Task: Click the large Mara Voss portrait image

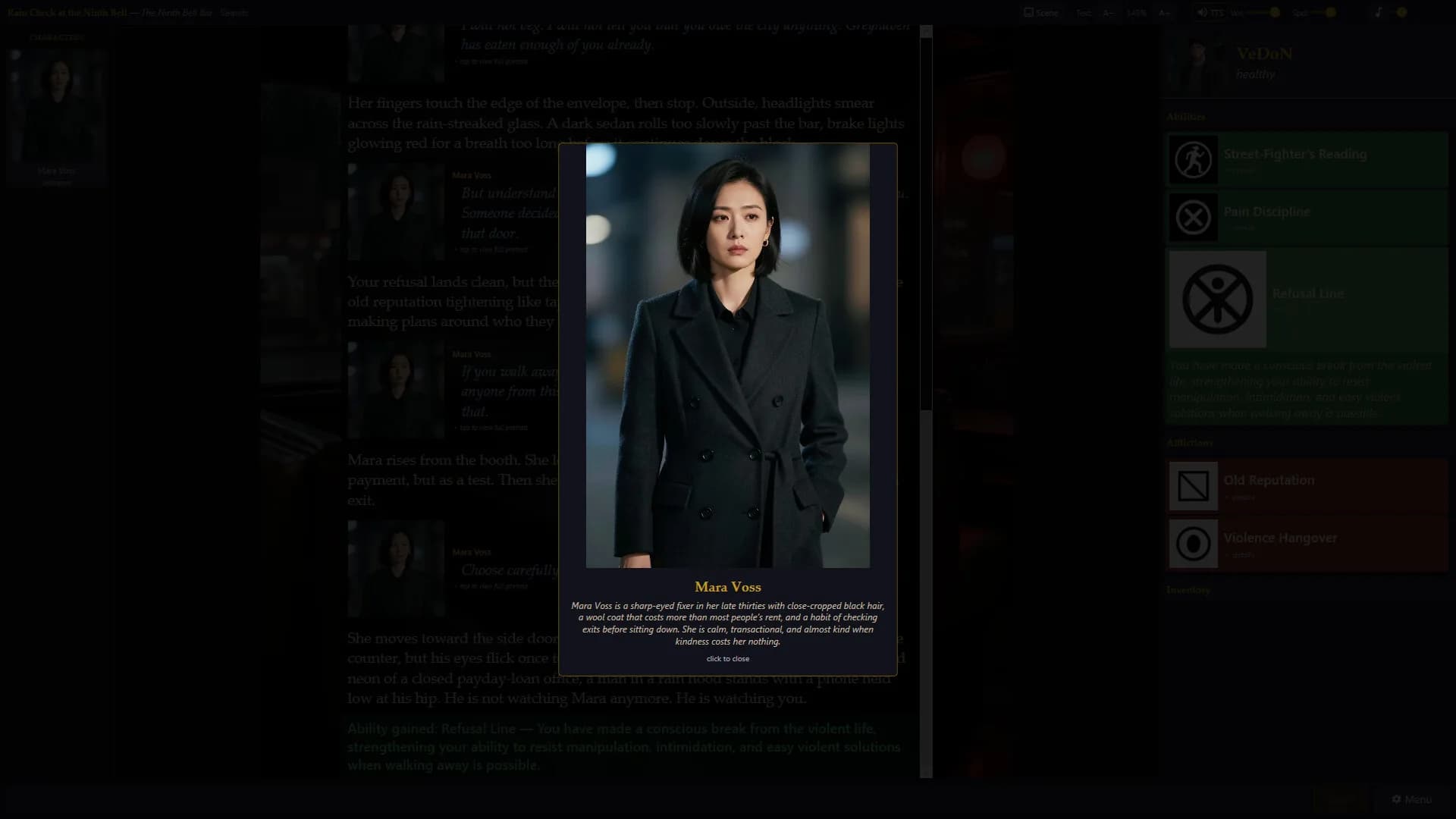Action: (x=727, y=356)
